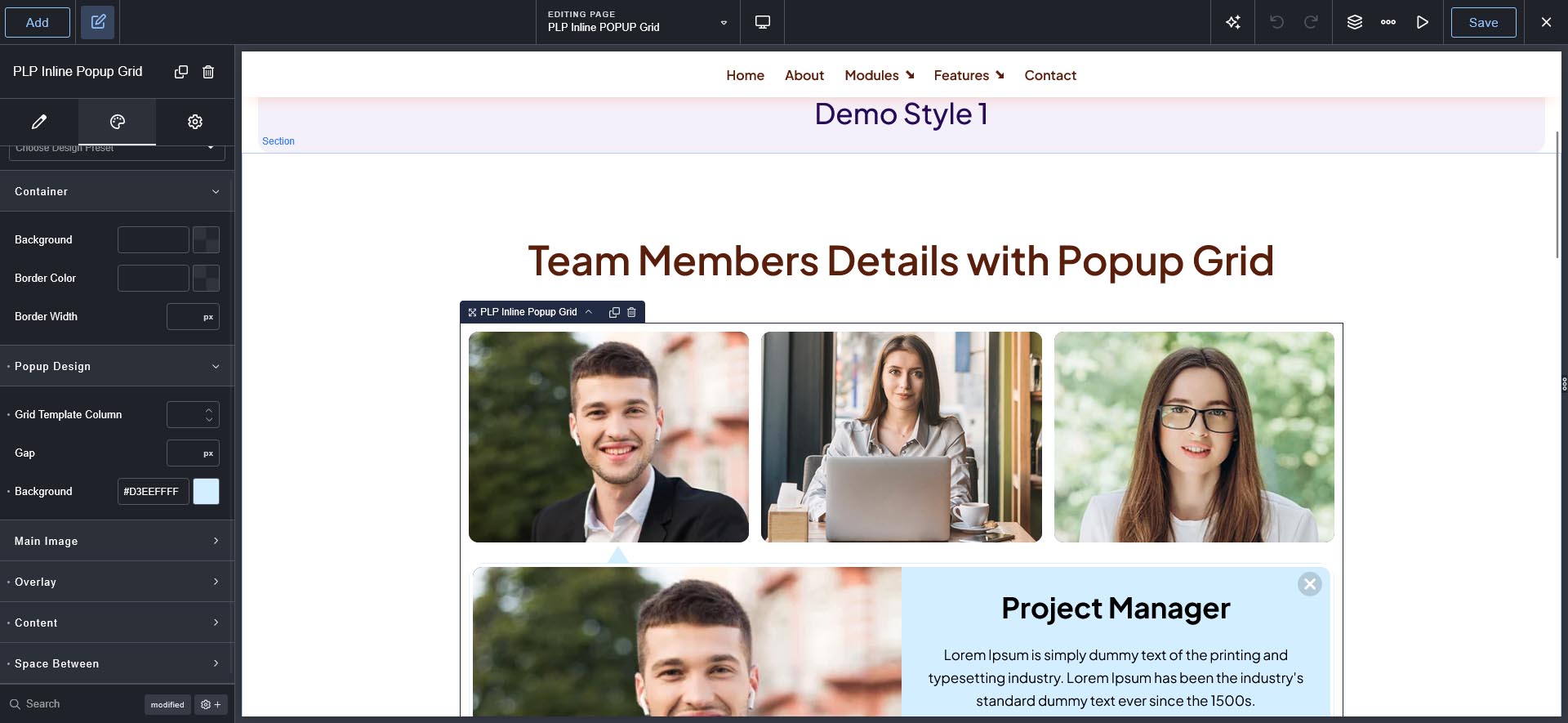Close the Project Manager popup
This screenshot has width=1568, height=723.
click(x=1310, y=584)
